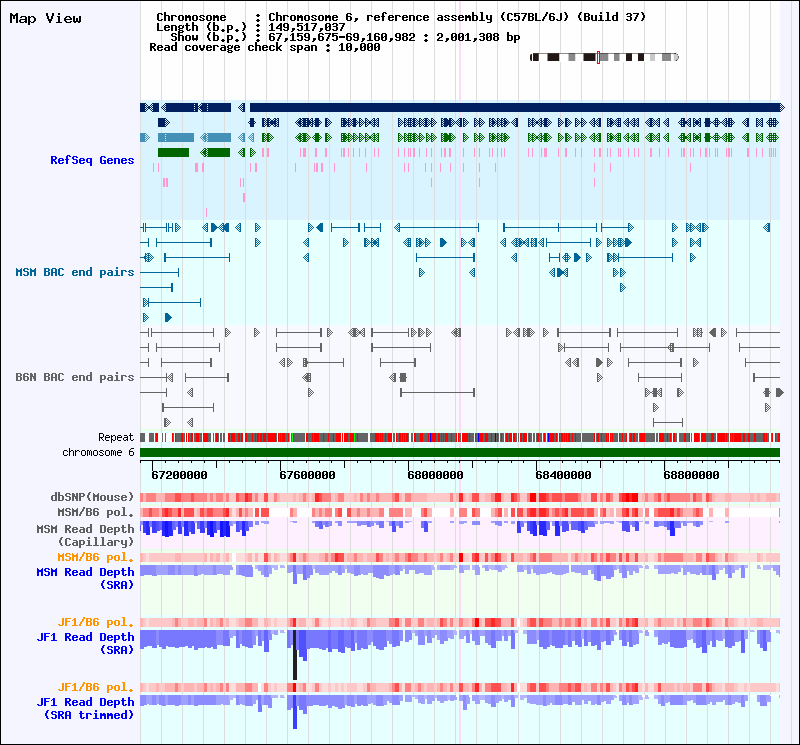The width and height of the screenshot is (800, 745).
Task: Click the long dark-blue RefSeq gene bar
Action: [x=516, y=107]
